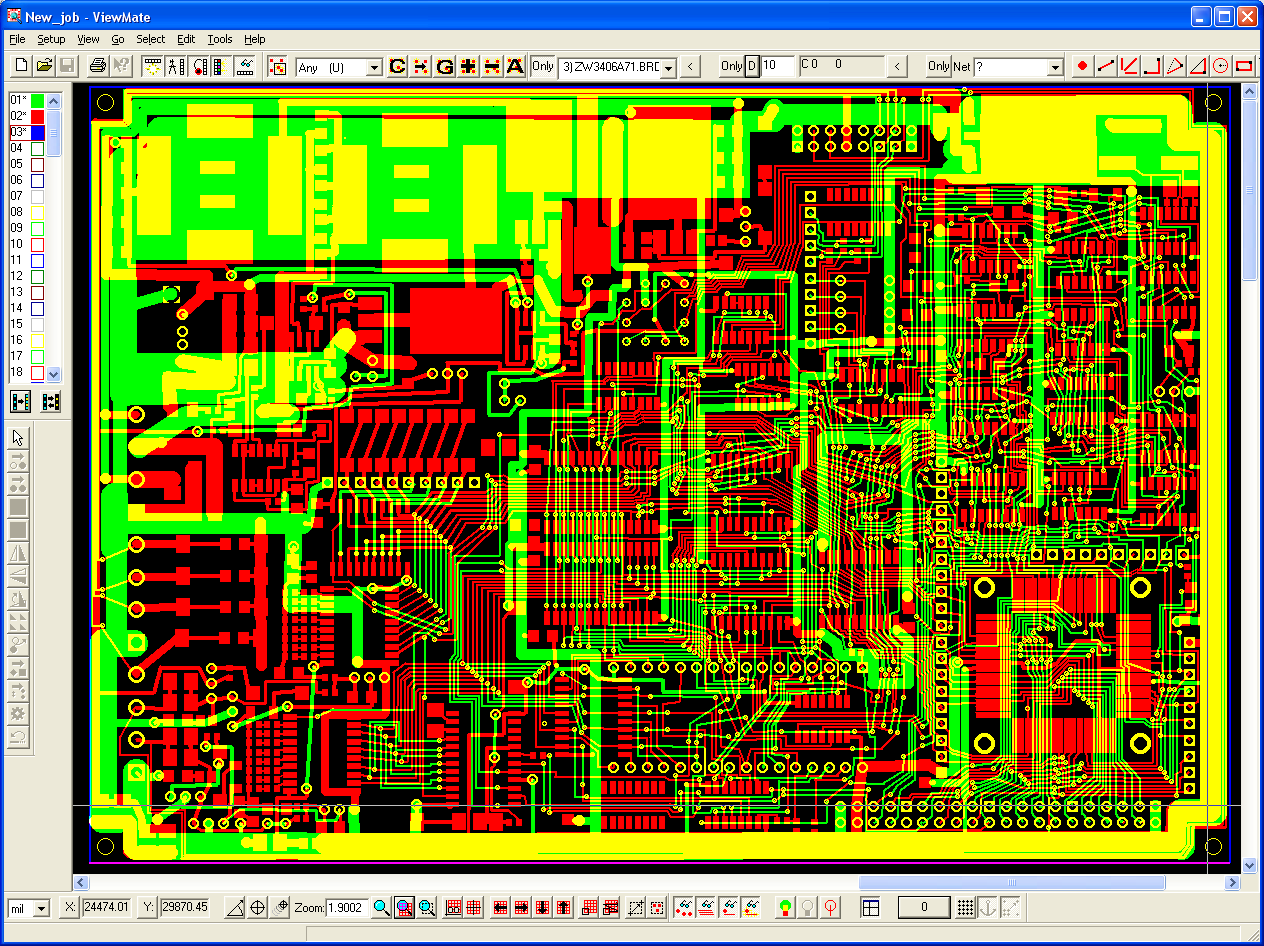Screen dimensions: 1264x946
Task: Click the circle draw tool icon
Action: coord(1221,66)
